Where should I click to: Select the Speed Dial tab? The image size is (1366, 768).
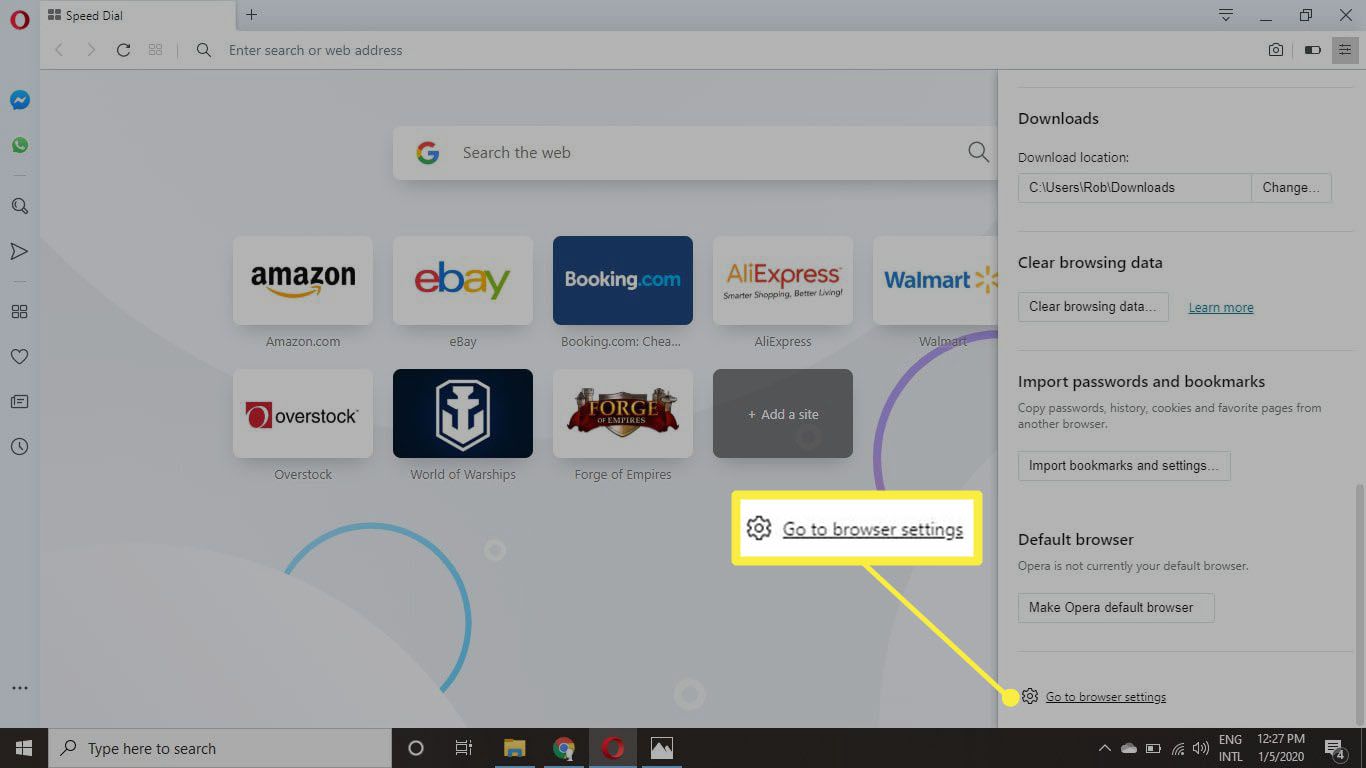[139, 15]
